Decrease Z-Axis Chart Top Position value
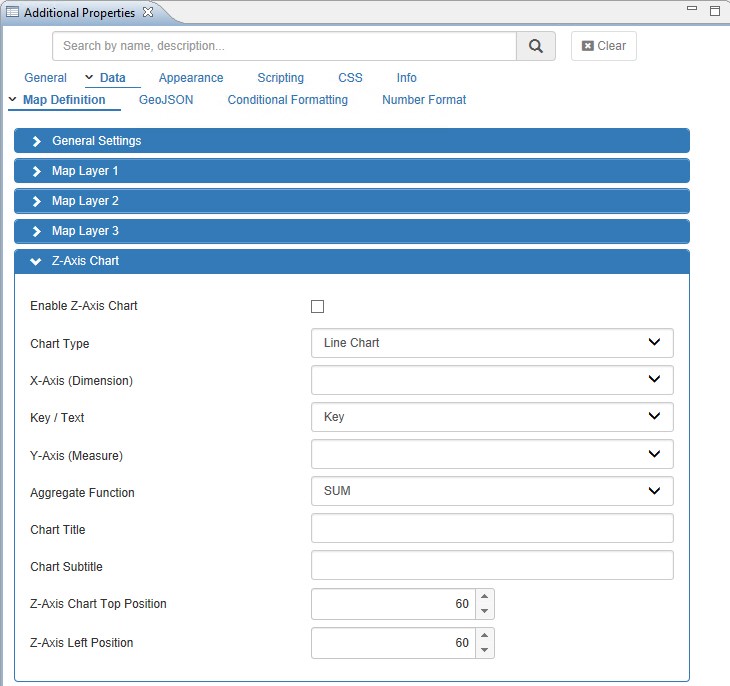This screenshot has width=730, height=686. (484, 611)
